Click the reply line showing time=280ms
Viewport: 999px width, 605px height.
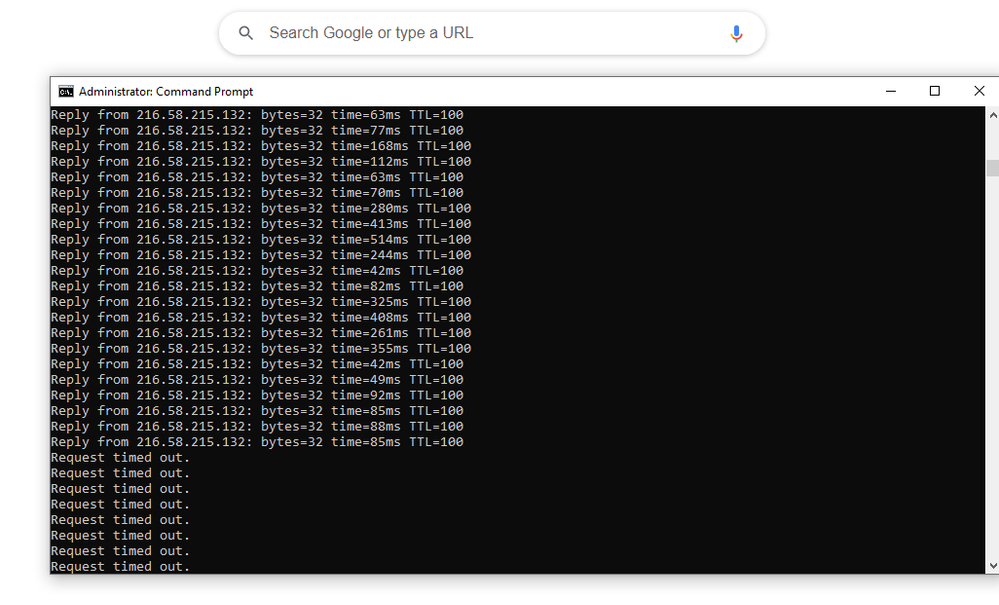tap(260, 209)
